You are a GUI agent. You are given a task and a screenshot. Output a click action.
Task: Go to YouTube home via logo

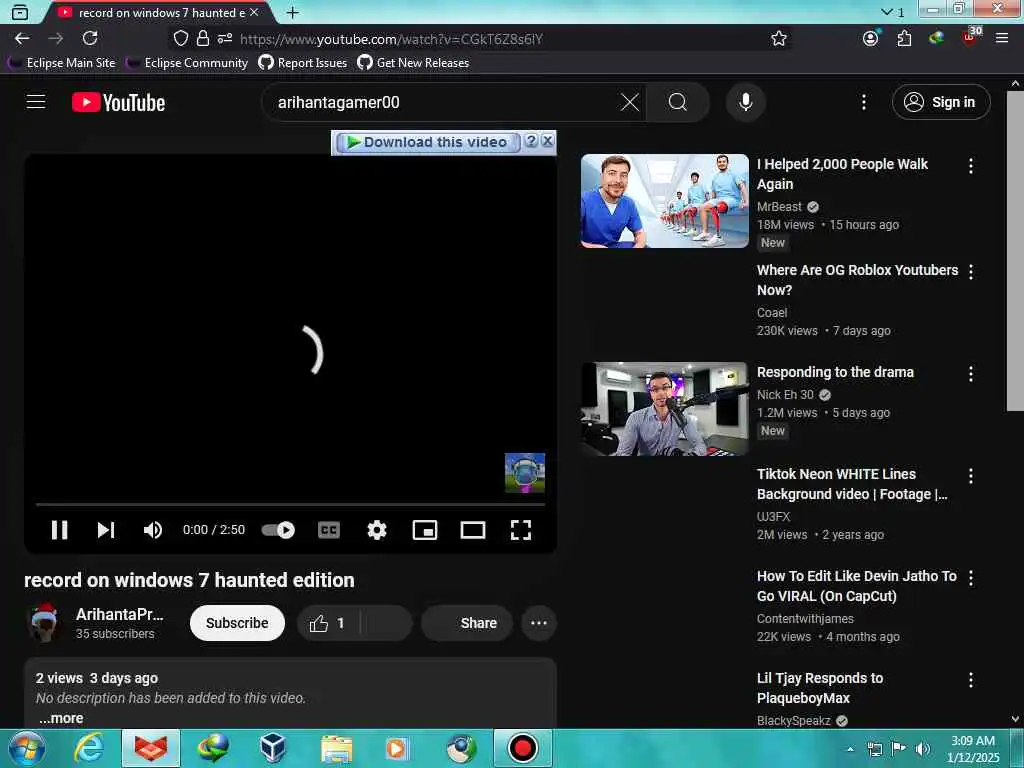(x=119, y=103)
